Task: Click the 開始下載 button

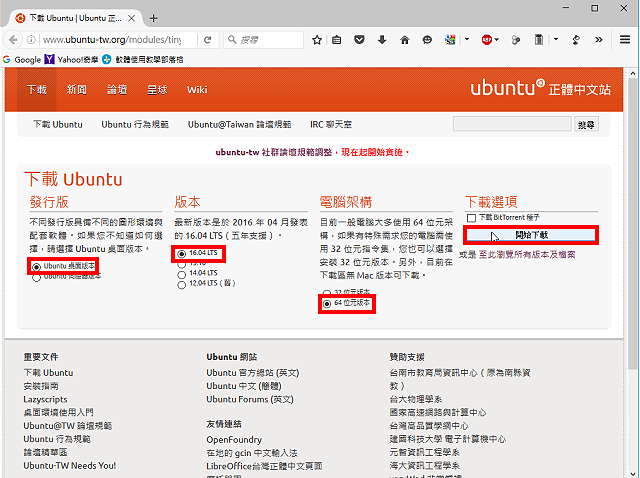Action: pos(531,235)
